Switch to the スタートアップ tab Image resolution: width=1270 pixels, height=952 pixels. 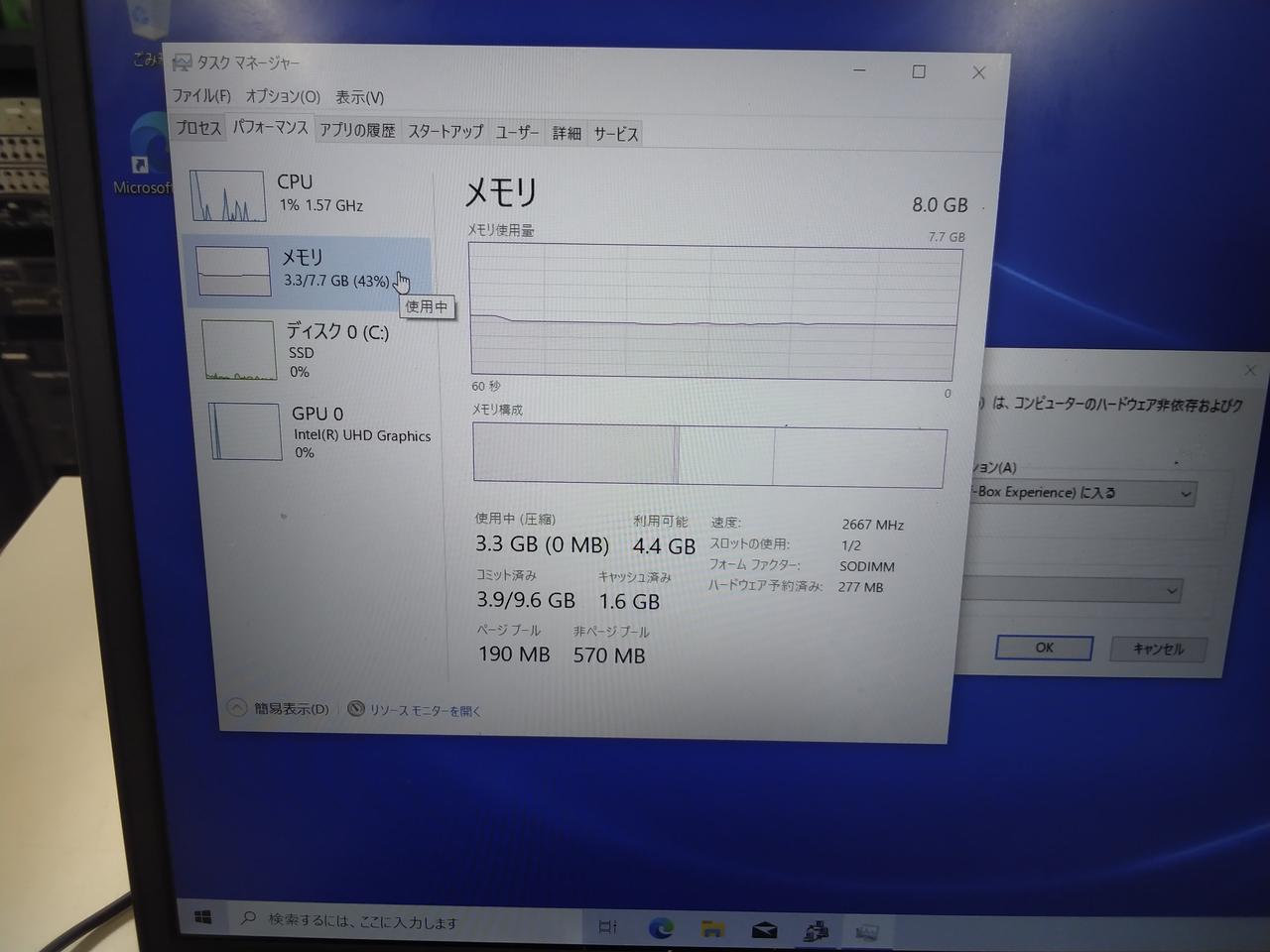pyautogui.click(x=445, y=131)
